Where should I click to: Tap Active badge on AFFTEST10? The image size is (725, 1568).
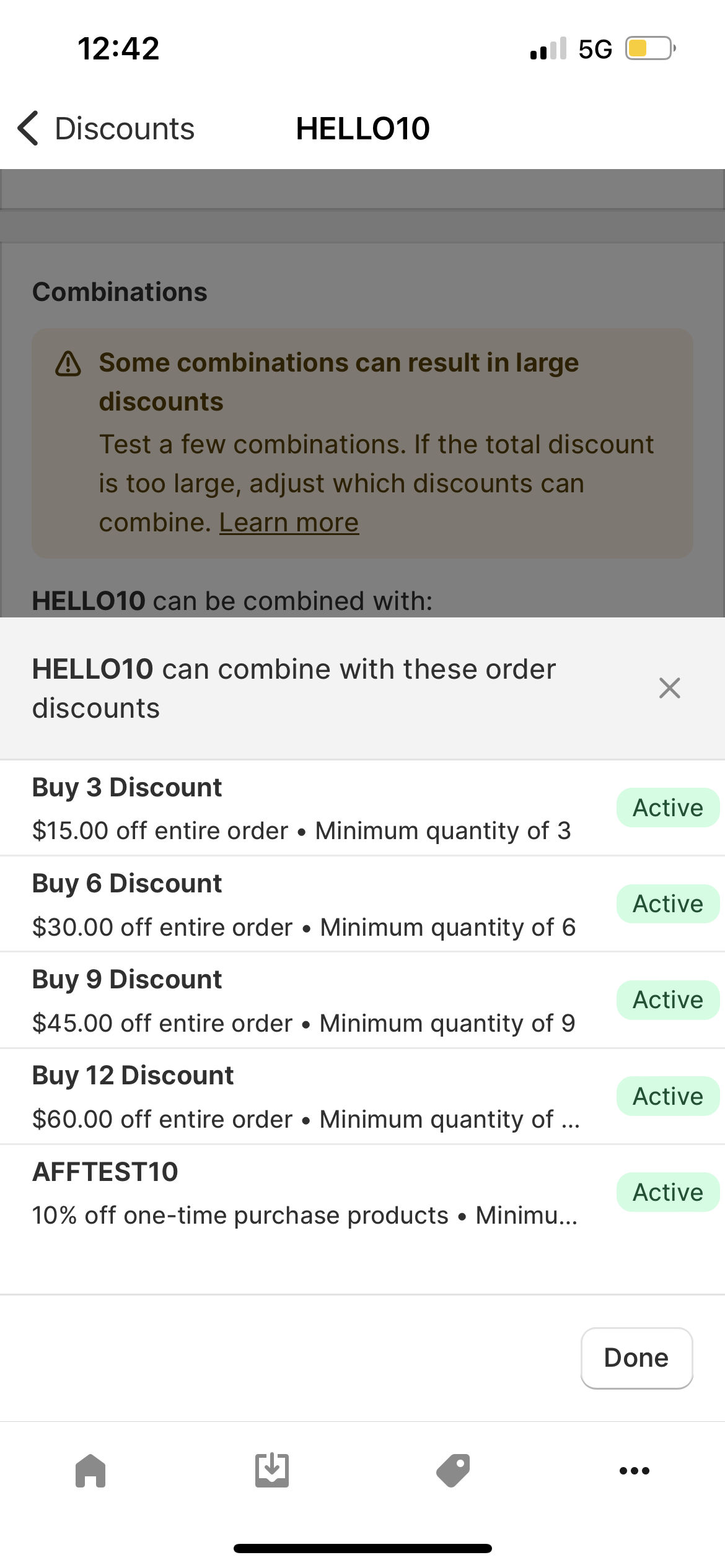pos(668,1192)
